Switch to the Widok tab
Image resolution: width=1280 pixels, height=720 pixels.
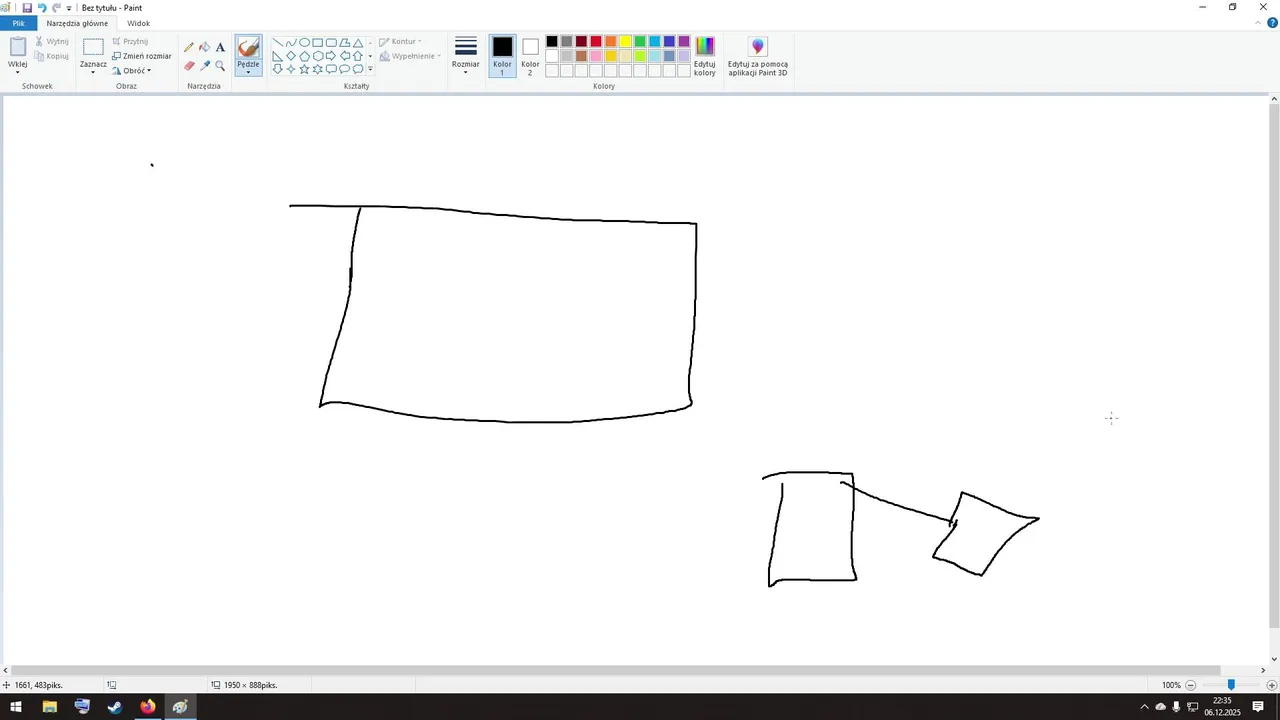[x=139, y=23]
